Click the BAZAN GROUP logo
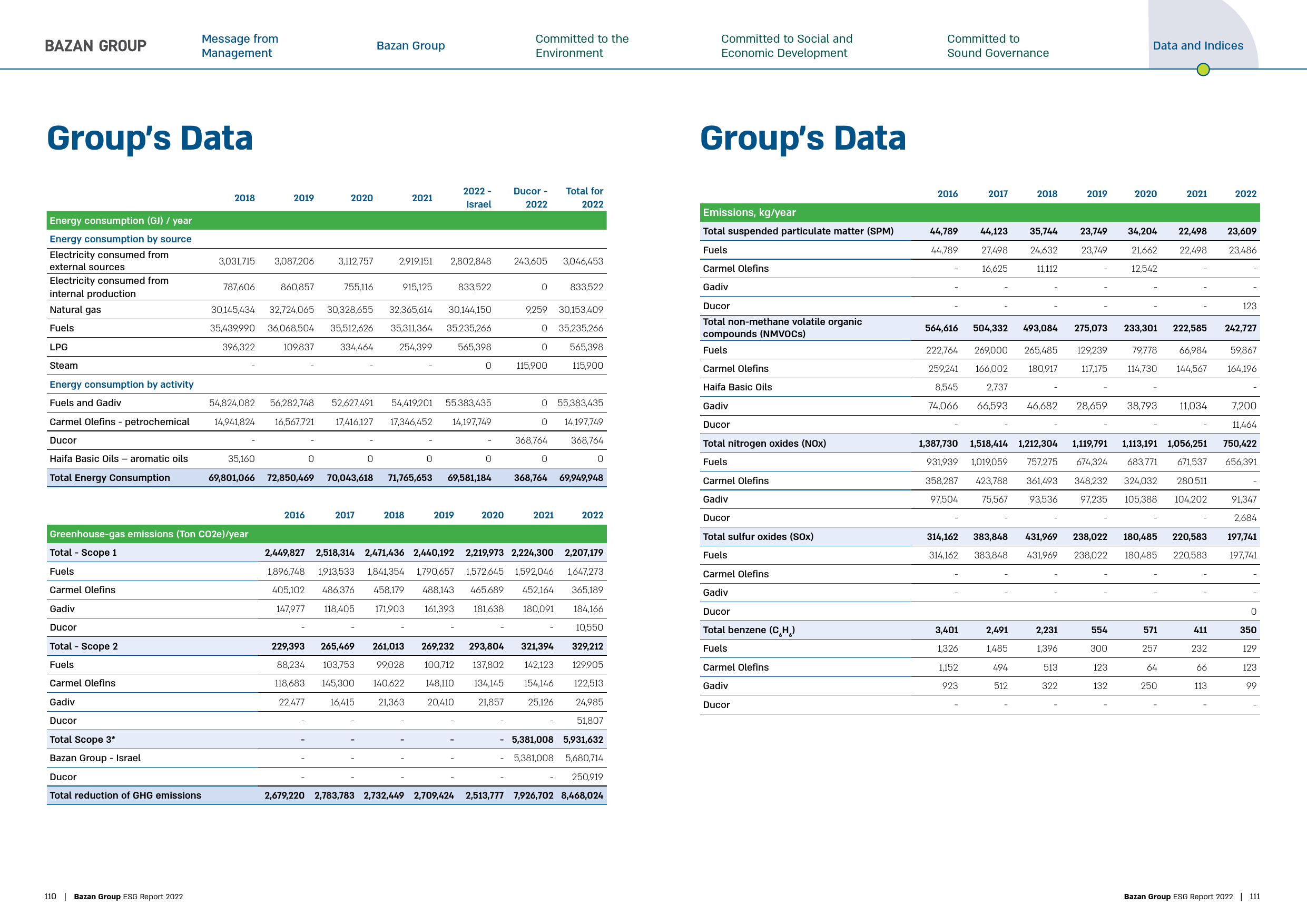Image resolution: width=1307 pixels, height=924 pixels. pos(96,45)
